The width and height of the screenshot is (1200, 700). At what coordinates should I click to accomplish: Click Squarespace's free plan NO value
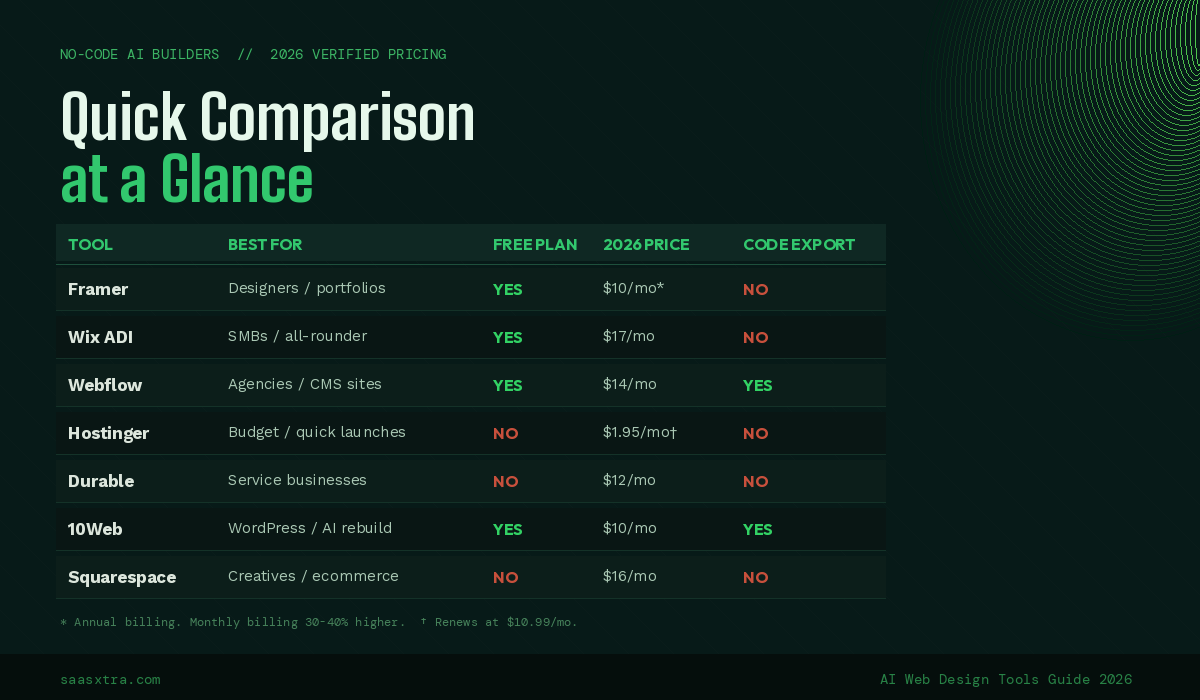tap(506, 578)
